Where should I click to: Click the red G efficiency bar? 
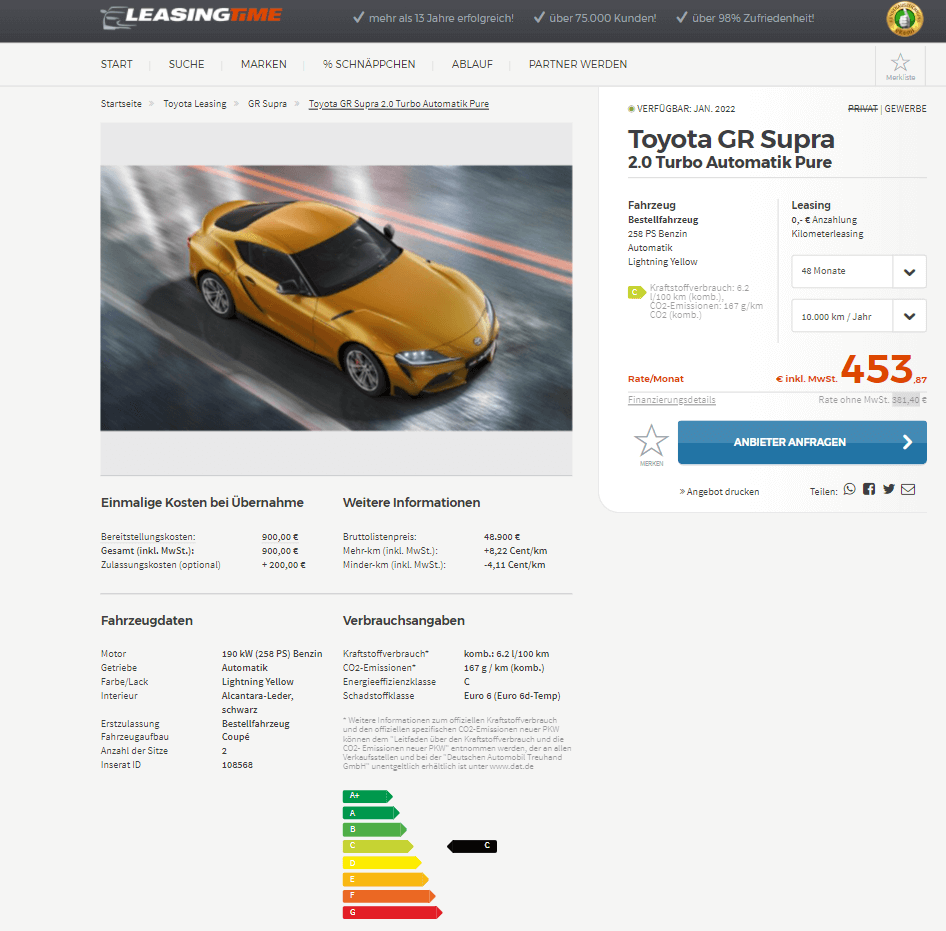pyautogui.click(x=392, y=912)
